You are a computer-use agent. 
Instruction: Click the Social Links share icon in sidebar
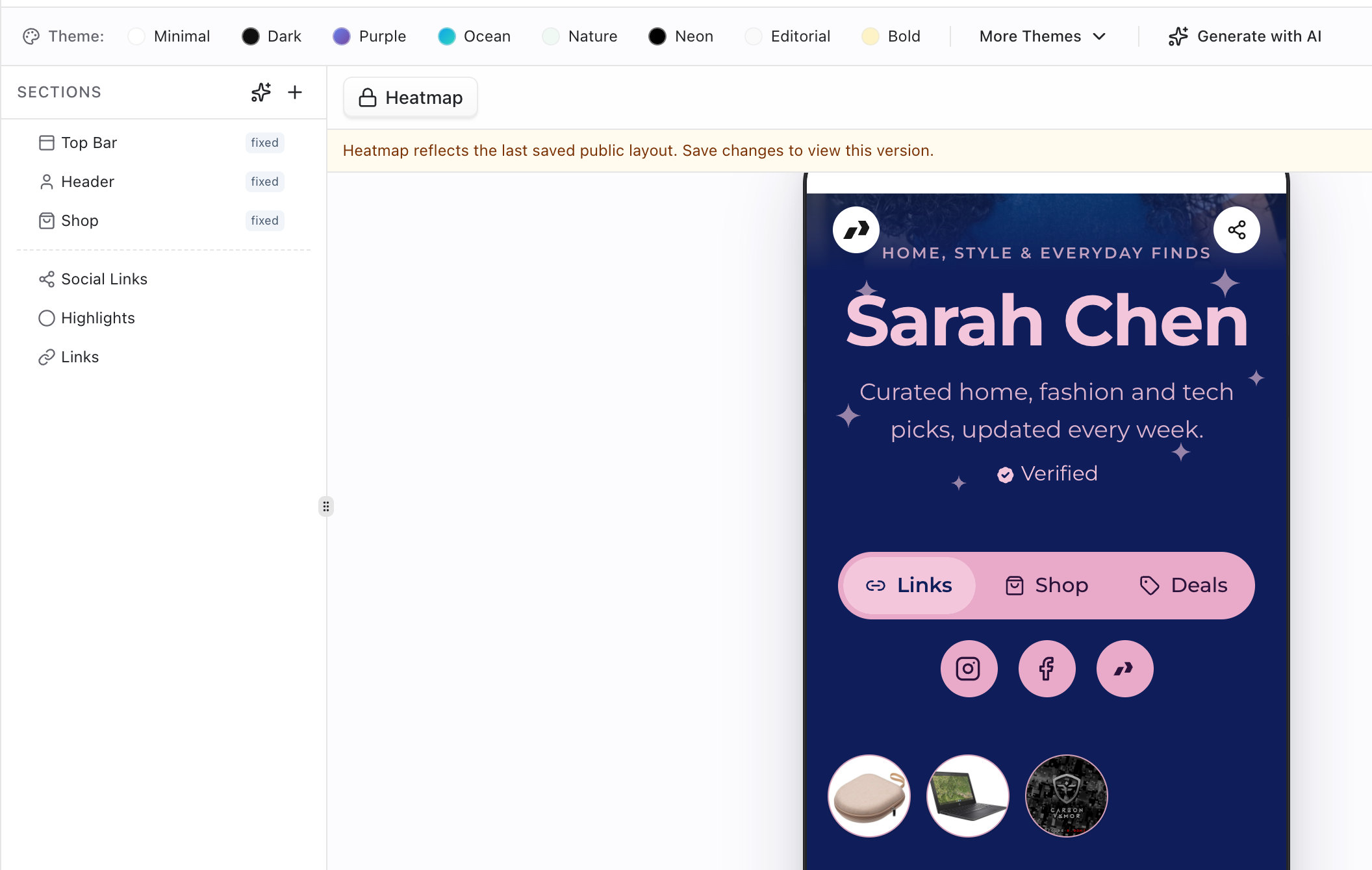pos(46,279)
